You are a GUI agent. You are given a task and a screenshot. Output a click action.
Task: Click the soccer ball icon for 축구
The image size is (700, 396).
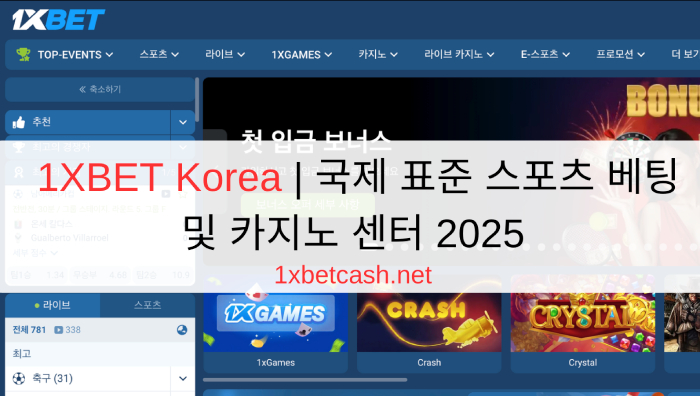coord(19,379)
